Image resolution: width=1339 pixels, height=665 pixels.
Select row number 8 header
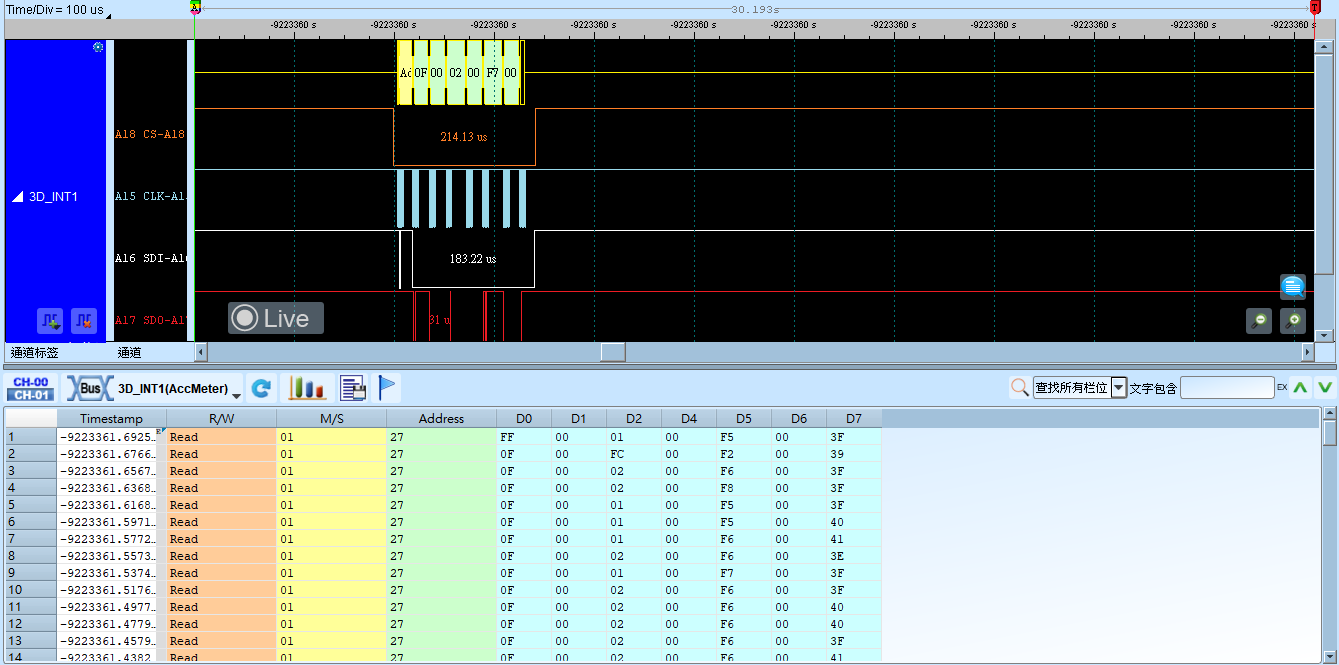pos(30,556)
